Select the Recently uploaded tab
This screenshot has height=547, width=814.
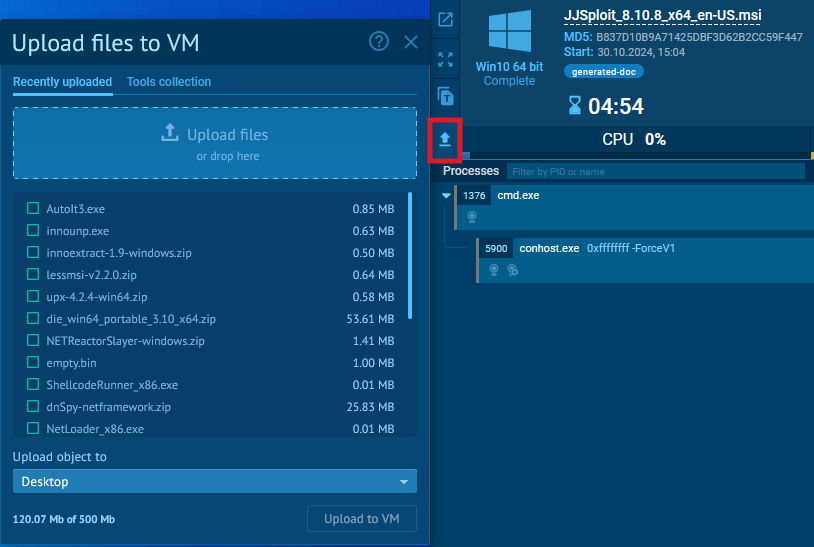pyautogui.click(x=62, y=82)
